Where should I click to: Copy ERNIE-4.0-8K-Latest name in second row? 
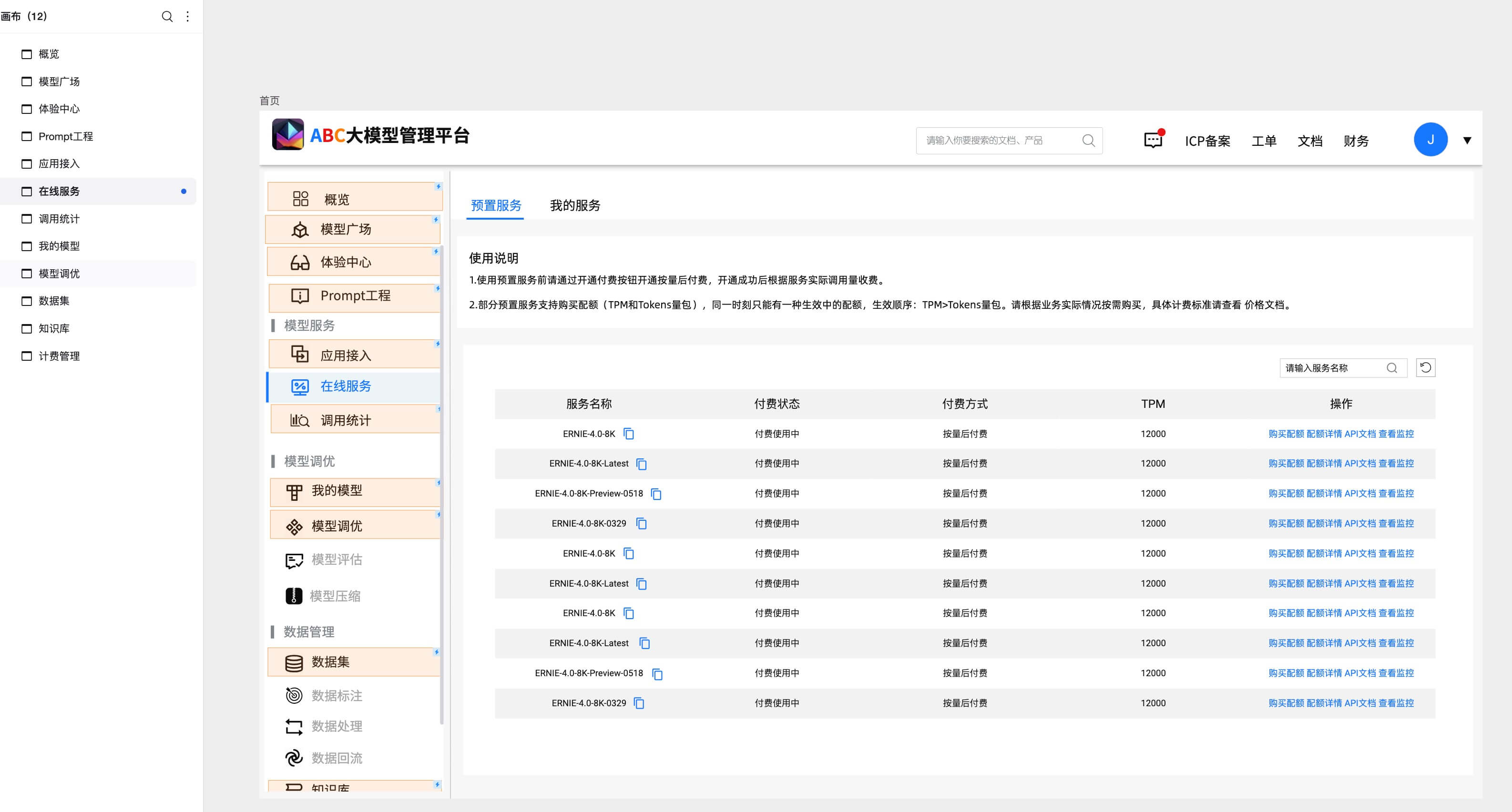point(642,464)
